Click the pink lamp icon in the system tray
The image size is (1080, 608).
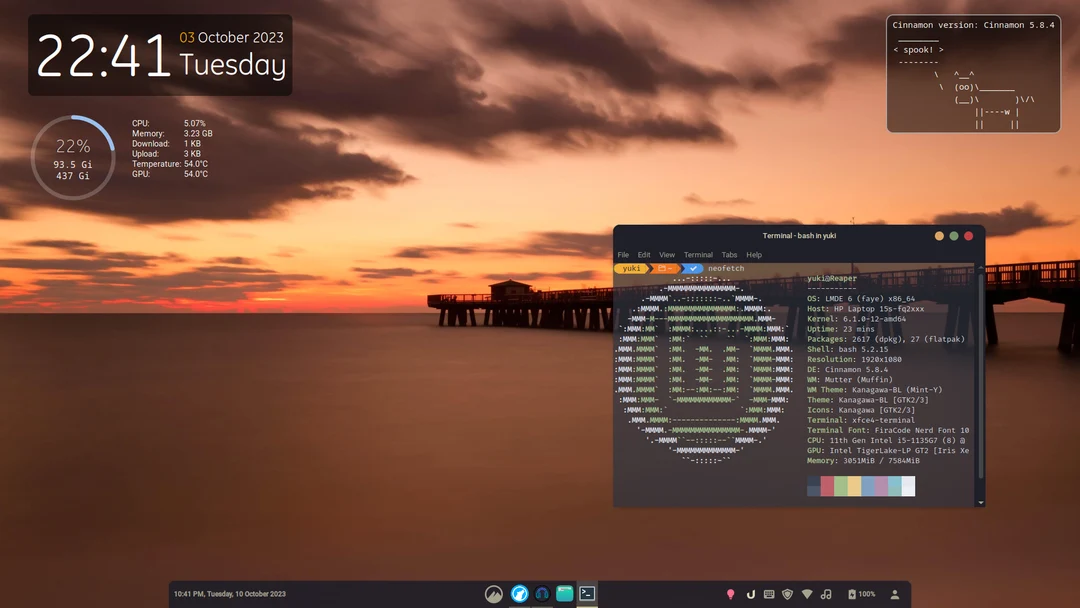(731, 593)
